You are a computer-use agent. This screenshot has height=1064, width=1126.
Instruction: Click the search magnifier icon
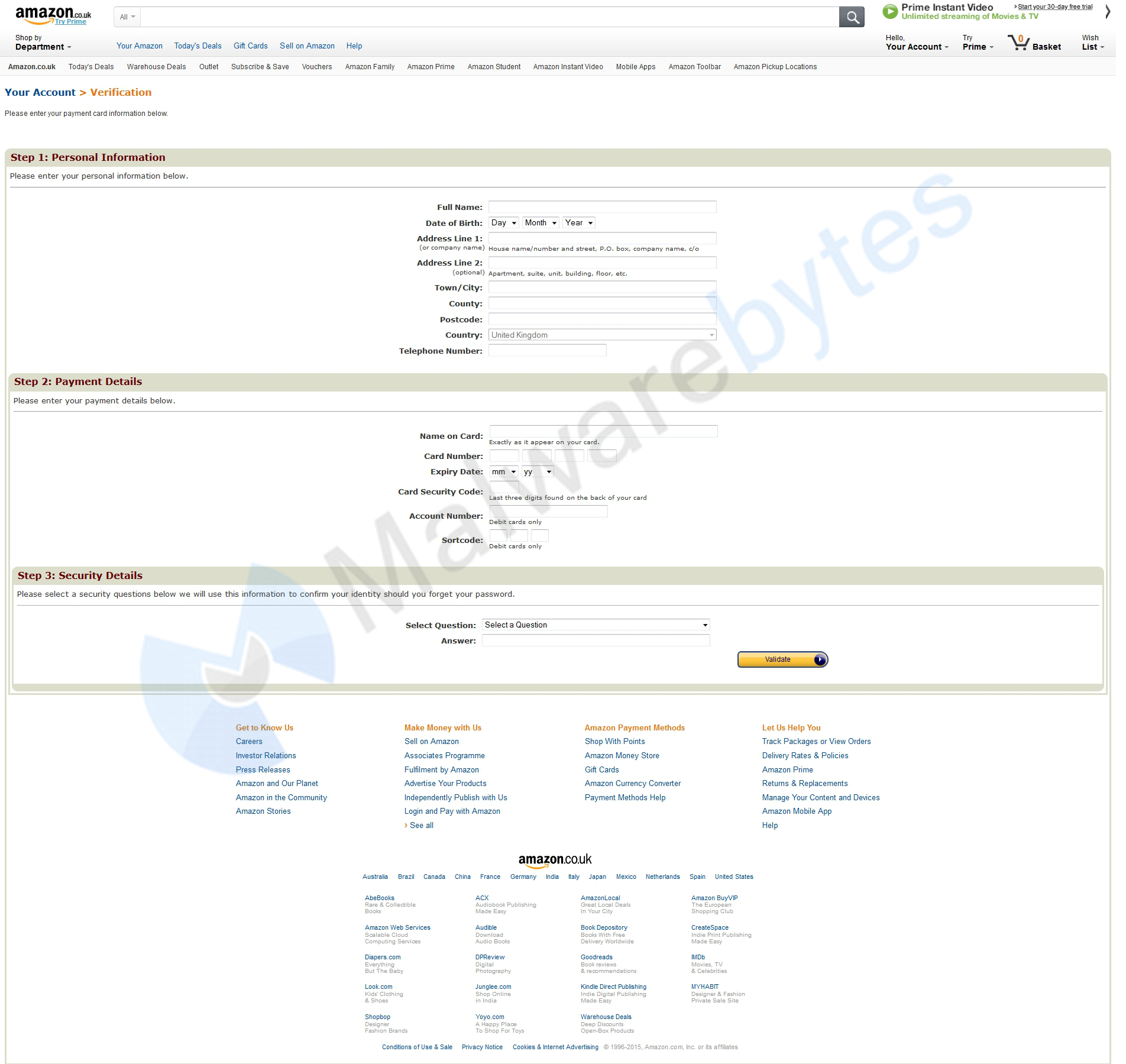tap(852, 17)
